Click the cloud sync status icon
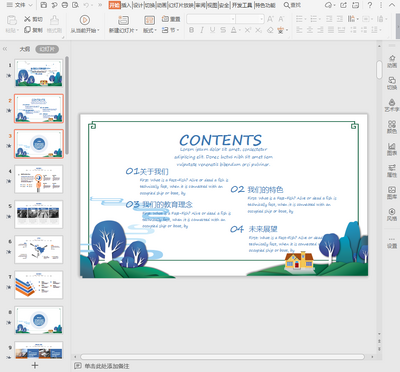400x372 pixels. point(329,5)
